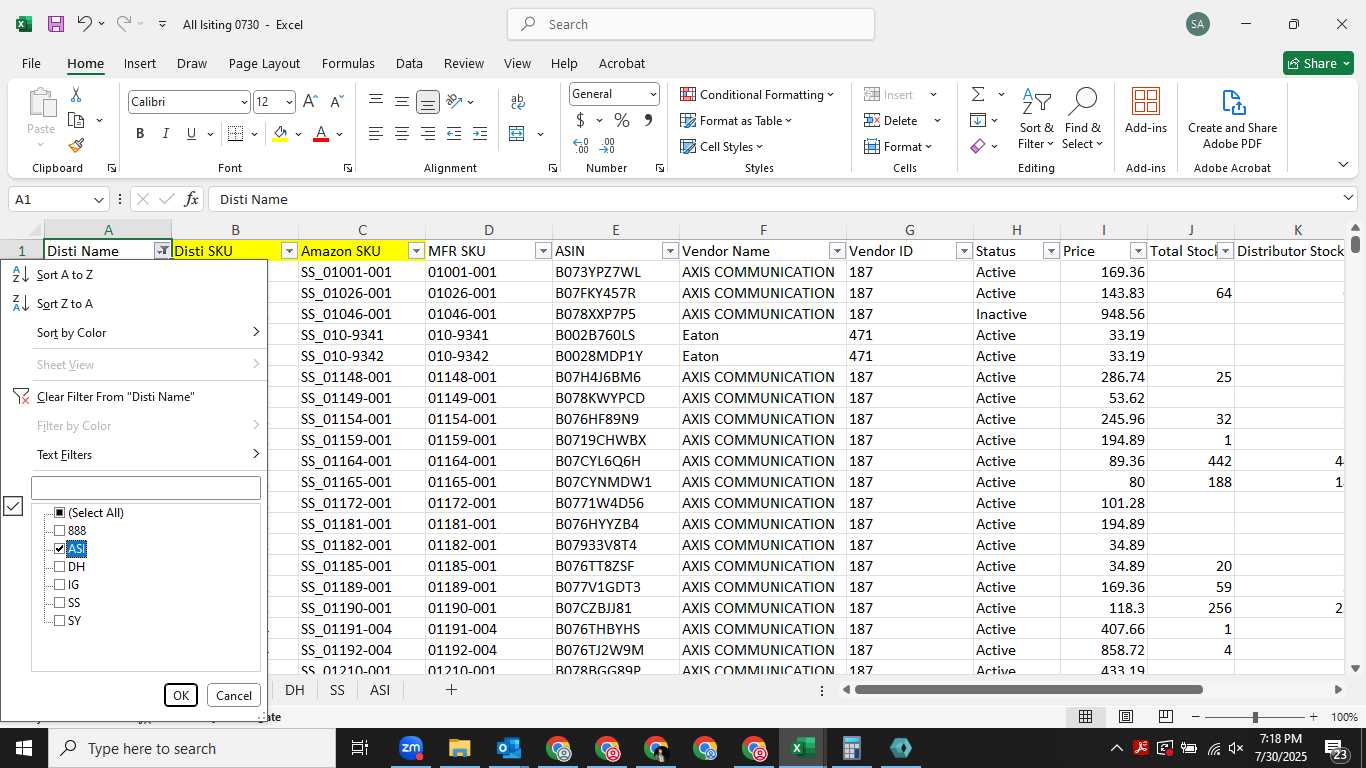The width and height of the screenshot is (1366, 768).
Task: Open the Status filter dropdown
Action: point(1051,251)
